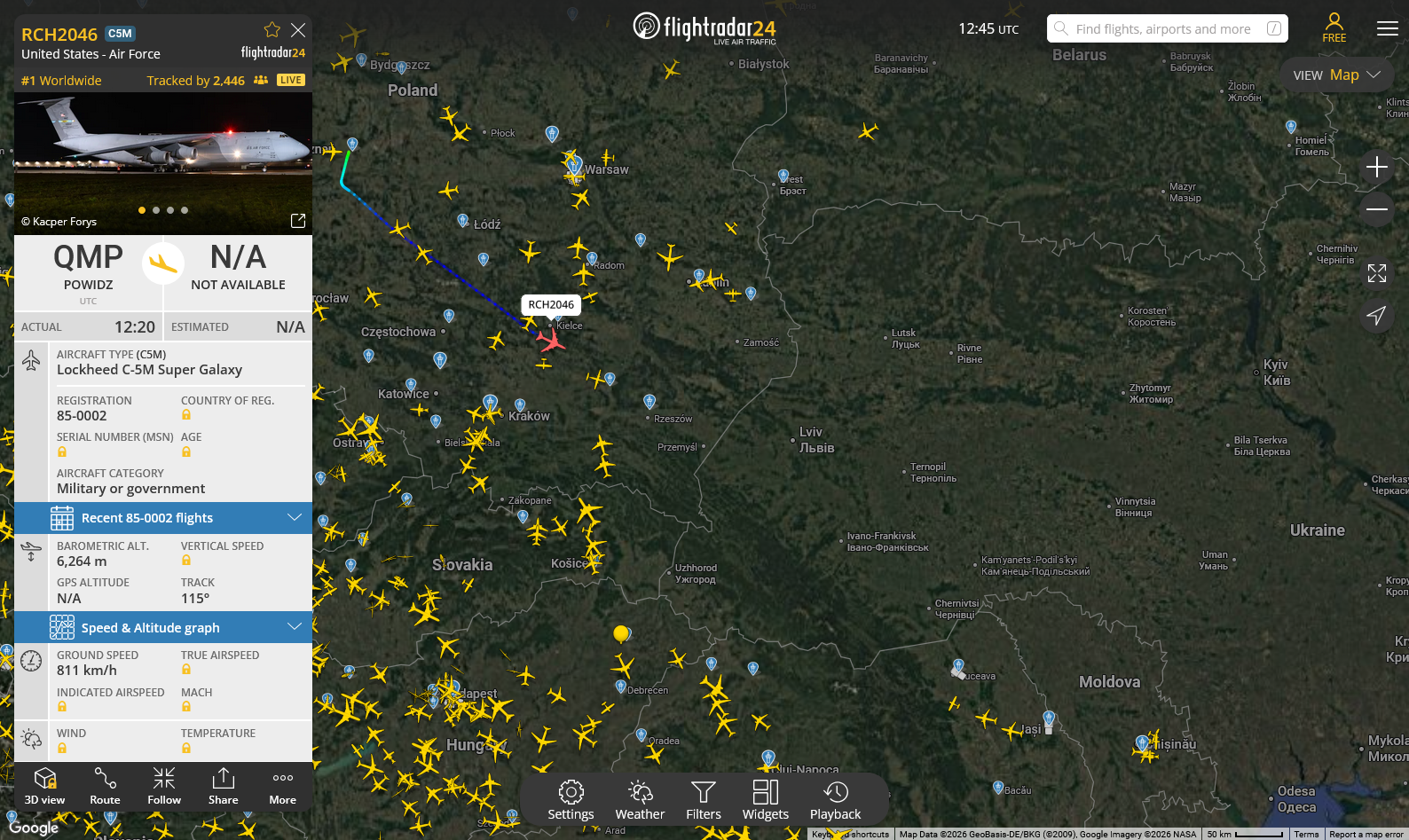1409x840 pixels.
Task: Open the Weather layers panel
Action: (x=640, y=800)
